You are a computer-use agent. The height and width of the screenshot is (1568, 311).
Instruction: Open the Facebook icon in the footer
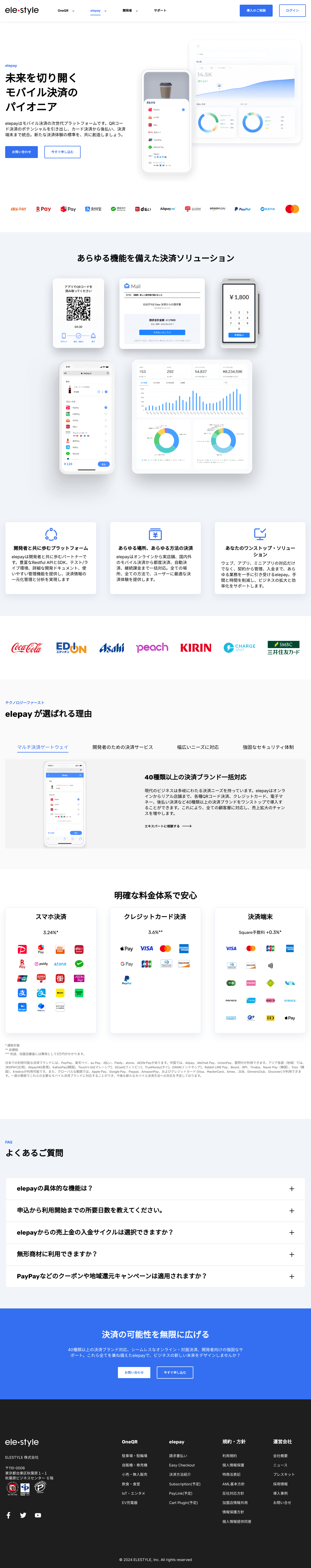tap(9, 1515)
